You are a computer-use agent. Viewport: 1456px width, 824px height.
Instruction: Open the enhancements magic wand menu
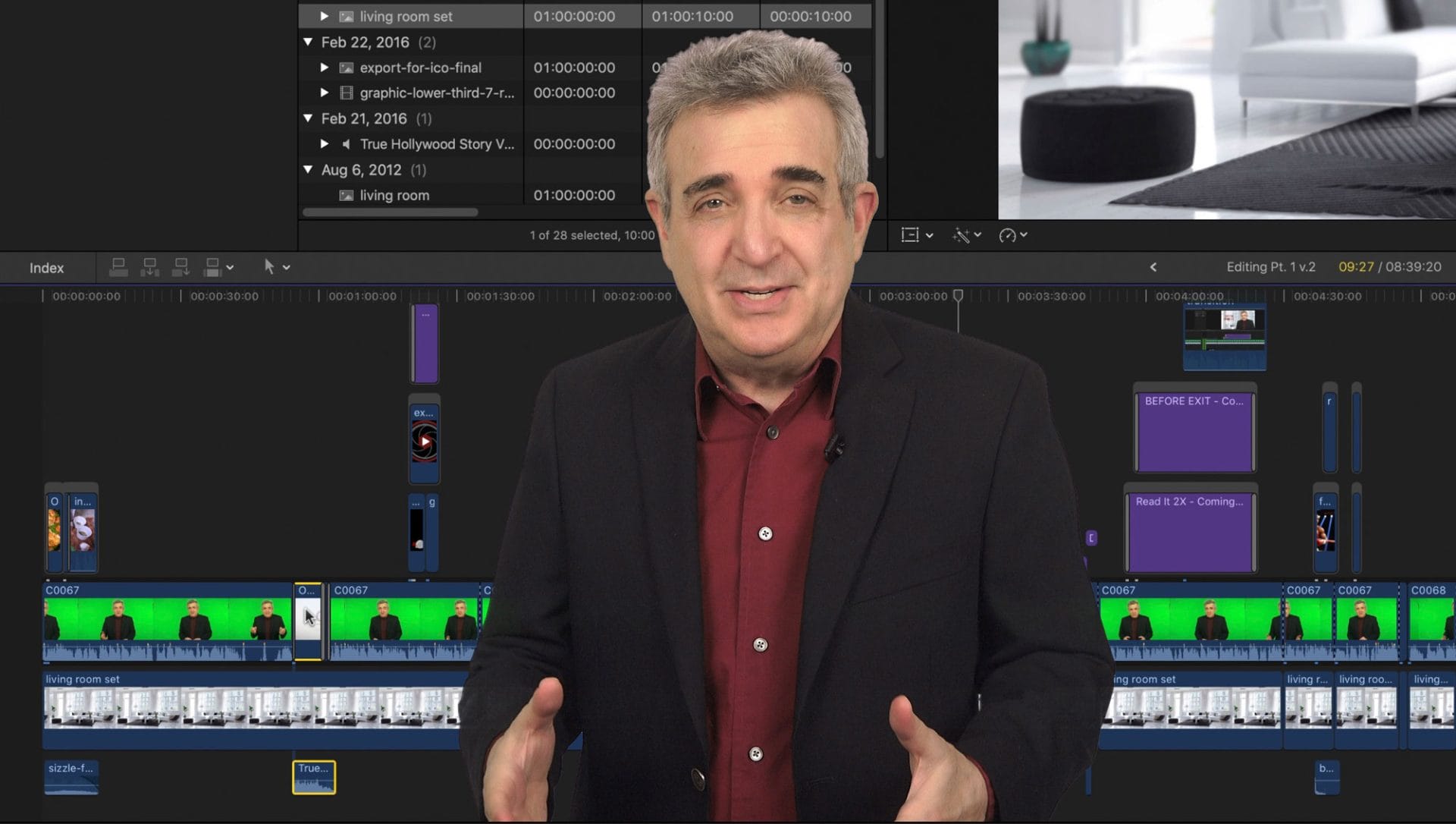pyautogui.click(x=961, y=235)
